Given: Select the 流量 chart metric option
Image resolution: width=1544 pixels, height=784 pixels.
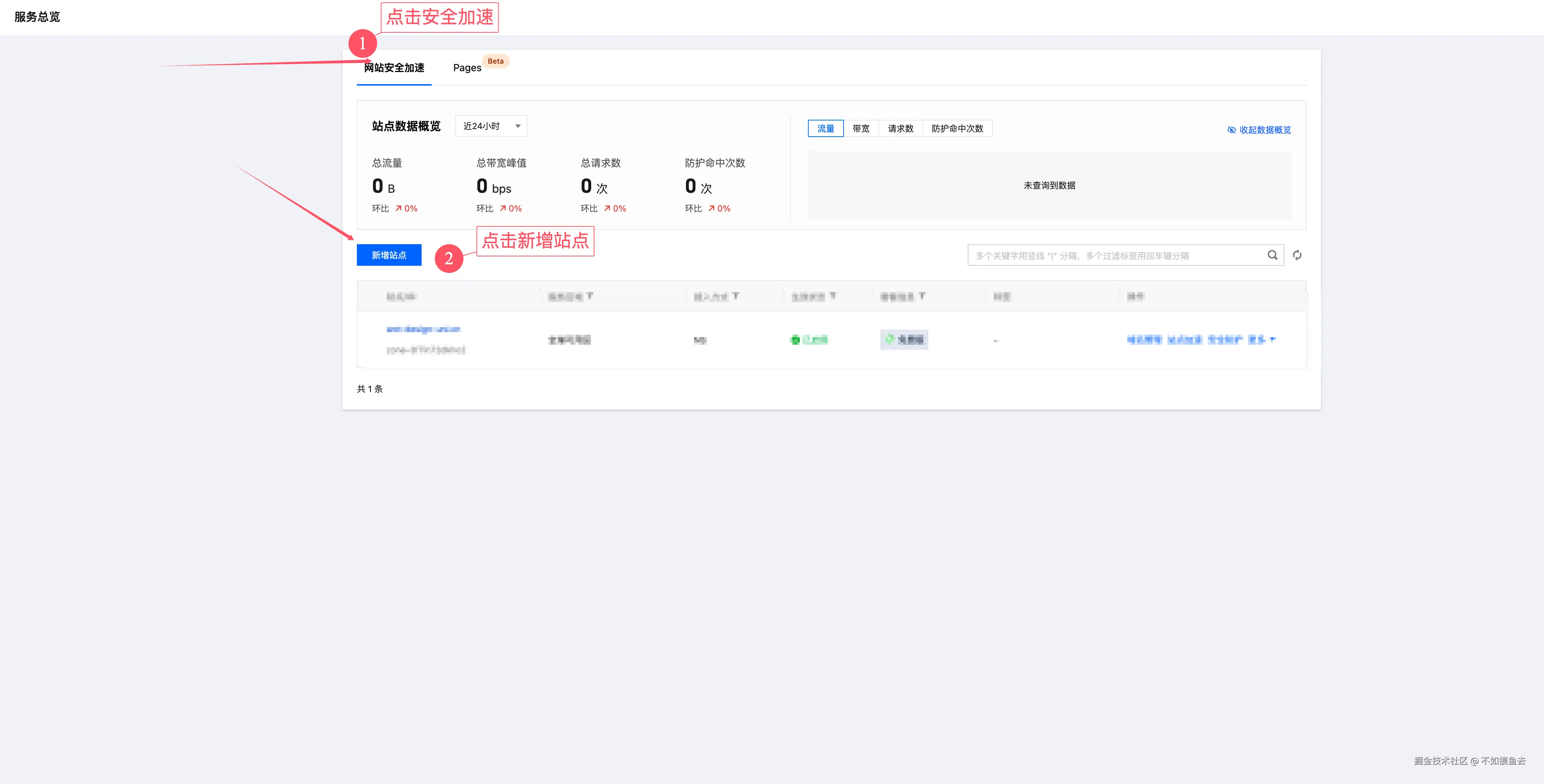Looking at the screenshot, I should (825, 129).
